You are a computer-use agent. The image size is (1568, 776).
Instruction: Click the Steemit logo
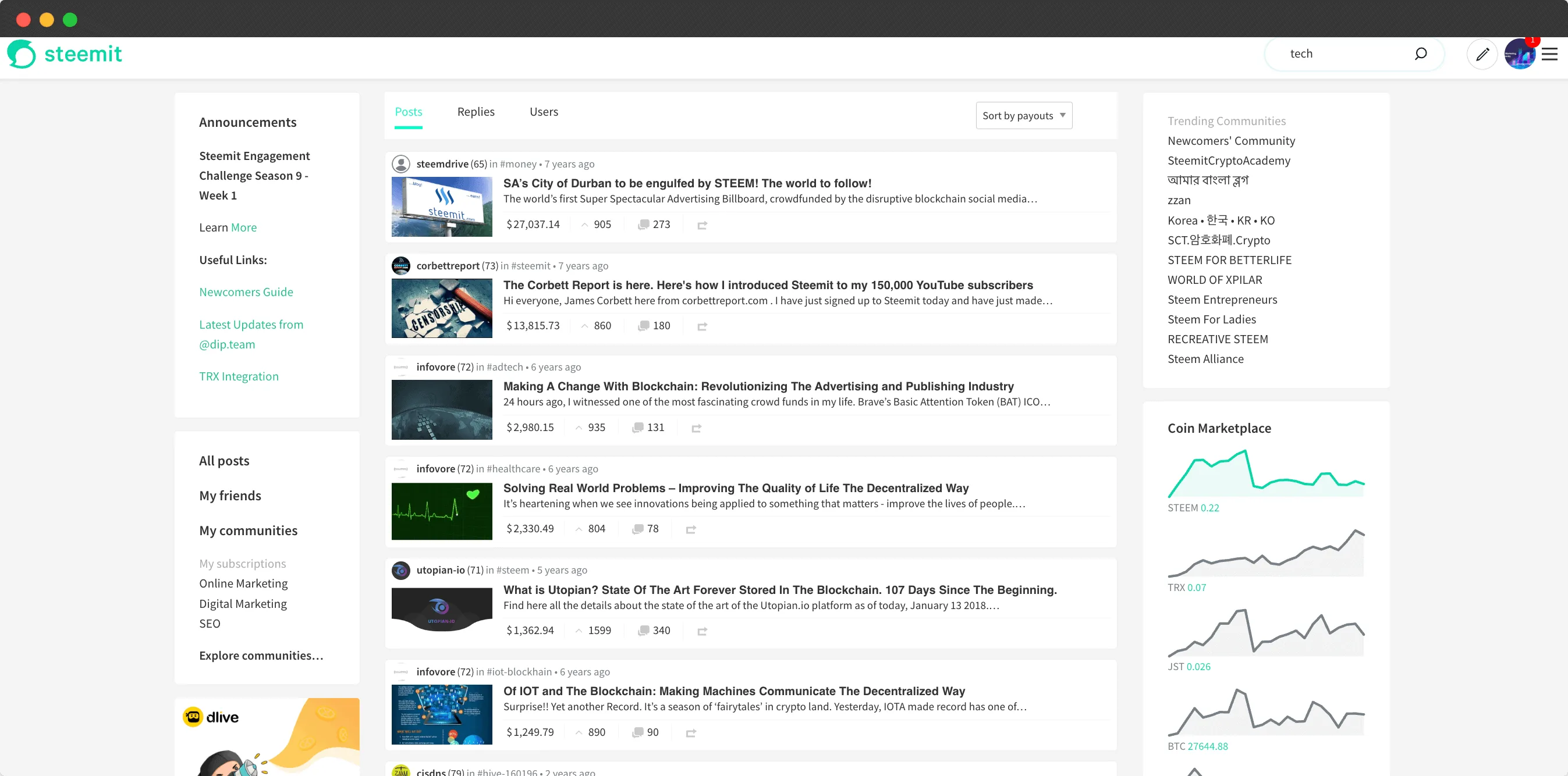[65, 54]
